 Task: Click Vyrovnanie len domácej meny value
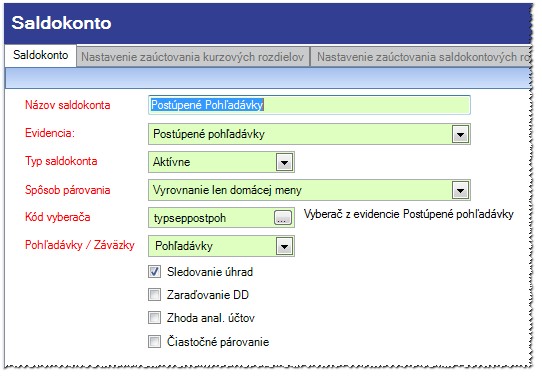pyautogui.click(x=227, y=190)
